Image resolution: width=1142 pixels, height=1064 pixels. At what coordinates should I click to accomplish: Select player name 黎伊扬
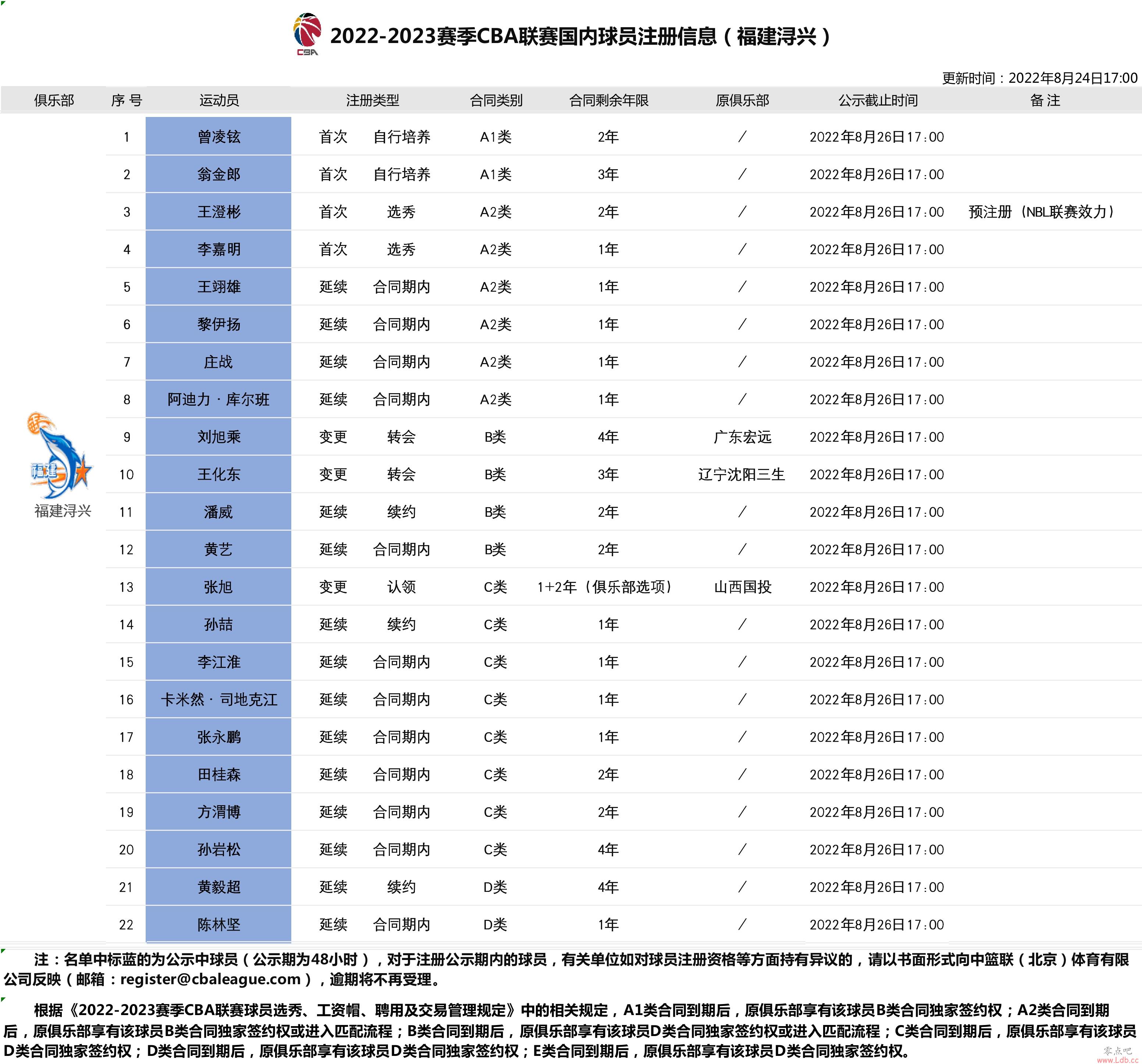click(x=219, y=325)
